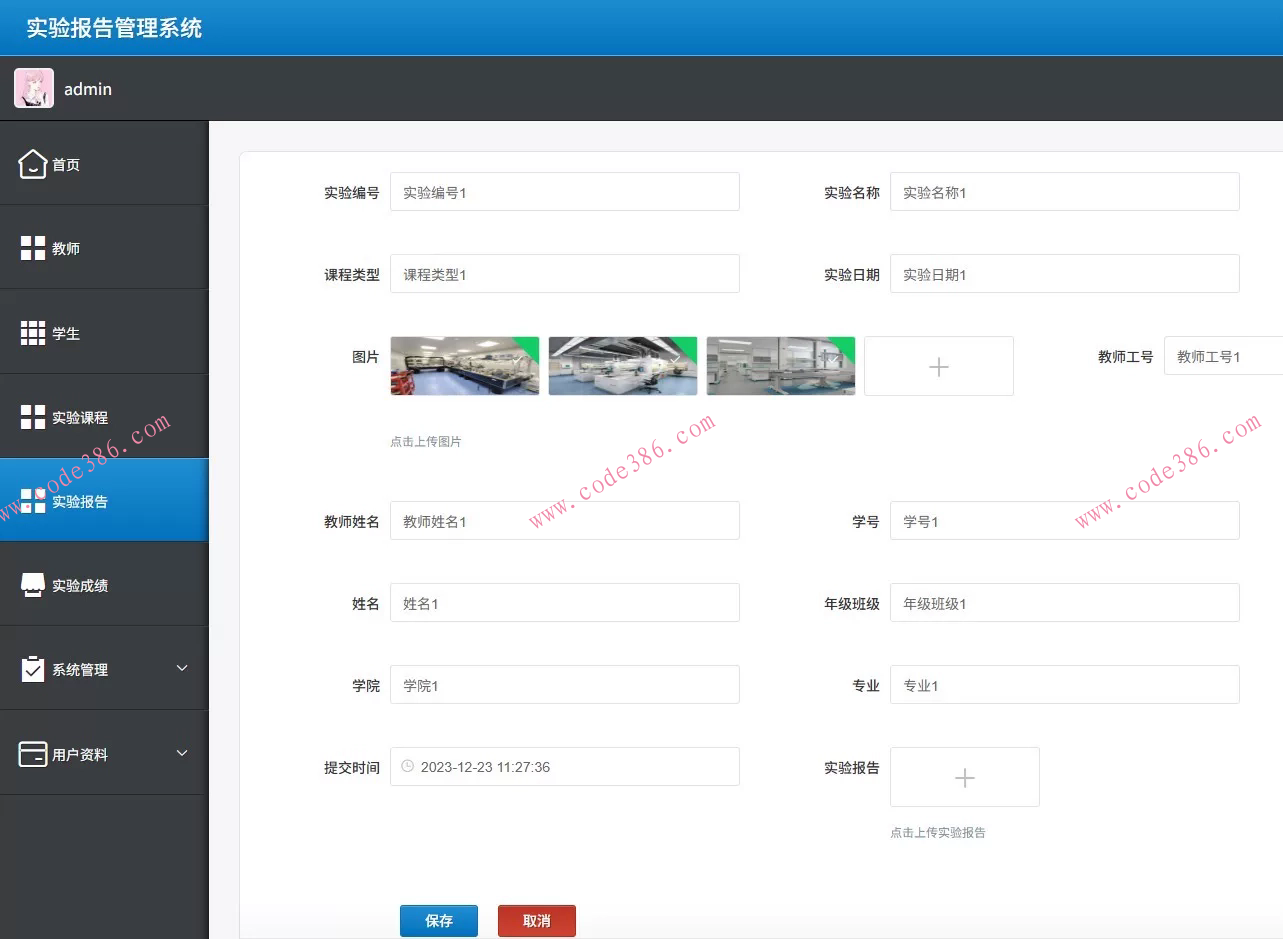Click the plus icon to upload an image
Viewport: 1283px width, 939px height.
938,366
